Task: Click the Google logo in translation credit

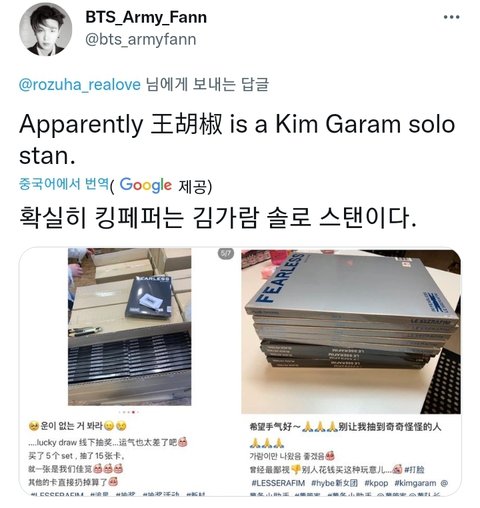Action: (146, 185)
